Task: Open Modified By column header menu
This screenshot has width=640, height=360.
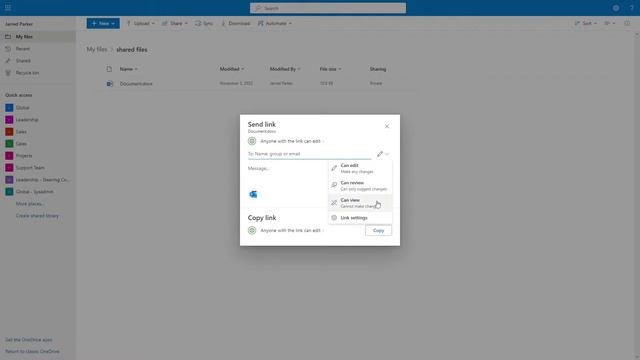Action: [x=285, y=69]
